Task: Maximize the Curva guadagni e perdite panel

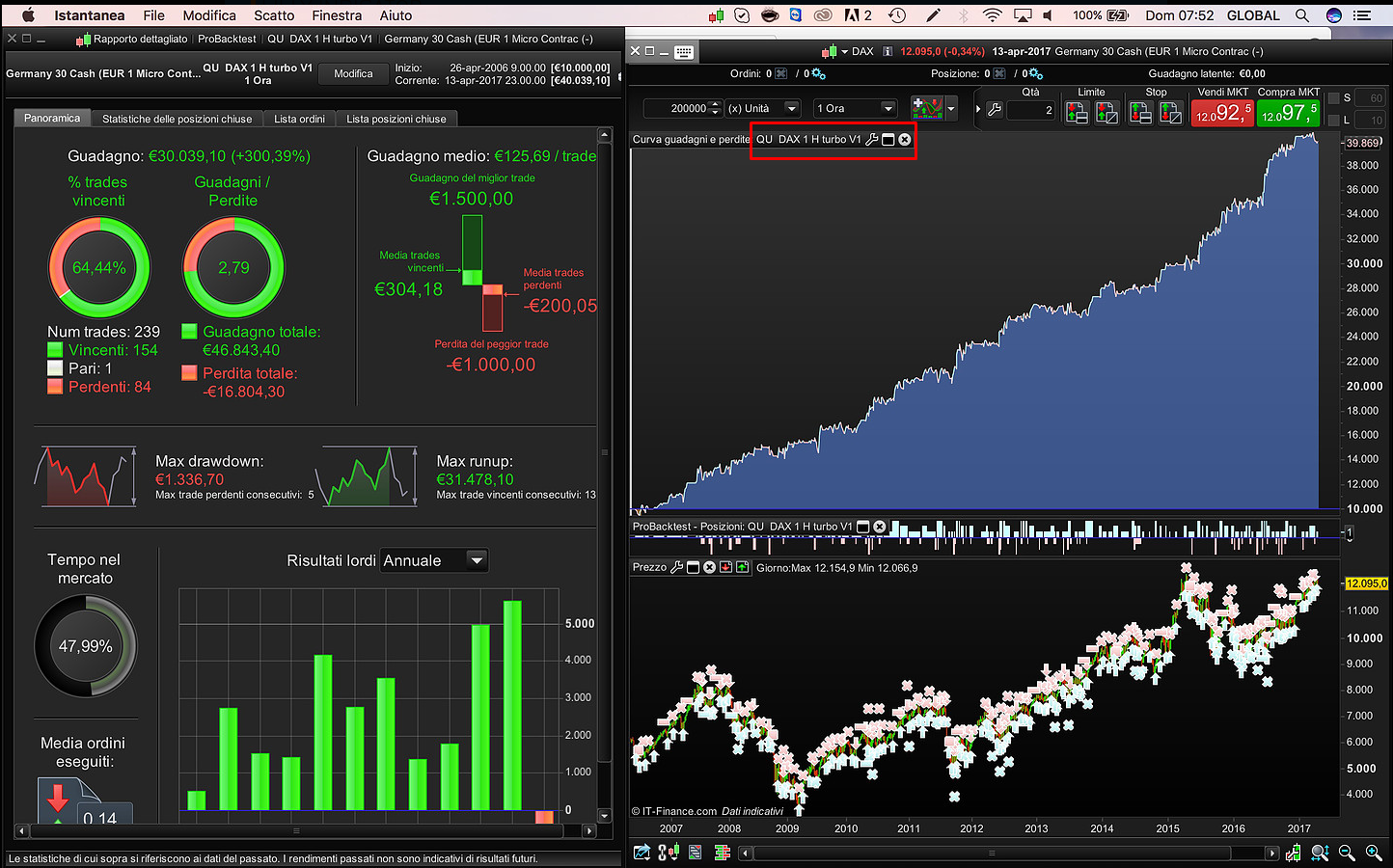Action: (888, 140)
